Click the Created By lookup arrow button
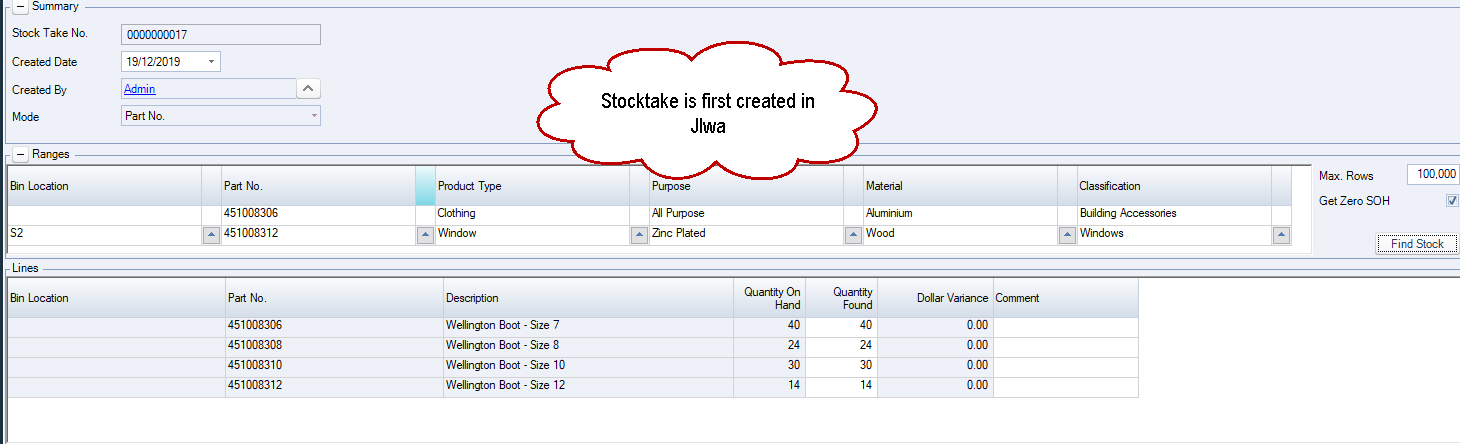This screenshot has height=444, width=1460. coord(309,89)
